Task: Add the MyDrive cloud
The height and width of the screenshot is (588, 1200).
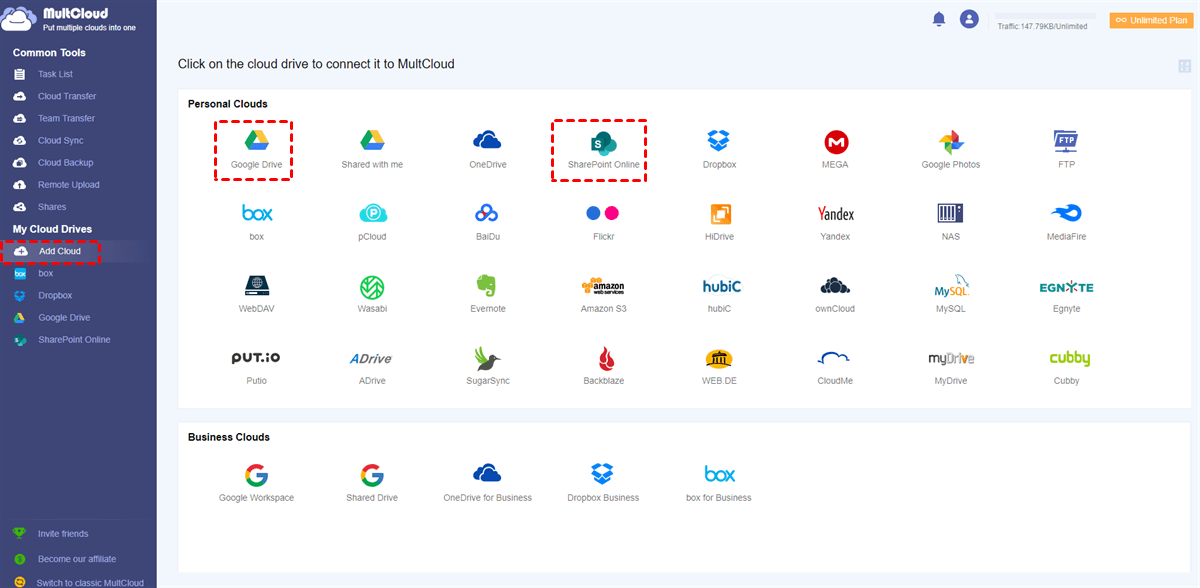Action: (x=951, y=358)
